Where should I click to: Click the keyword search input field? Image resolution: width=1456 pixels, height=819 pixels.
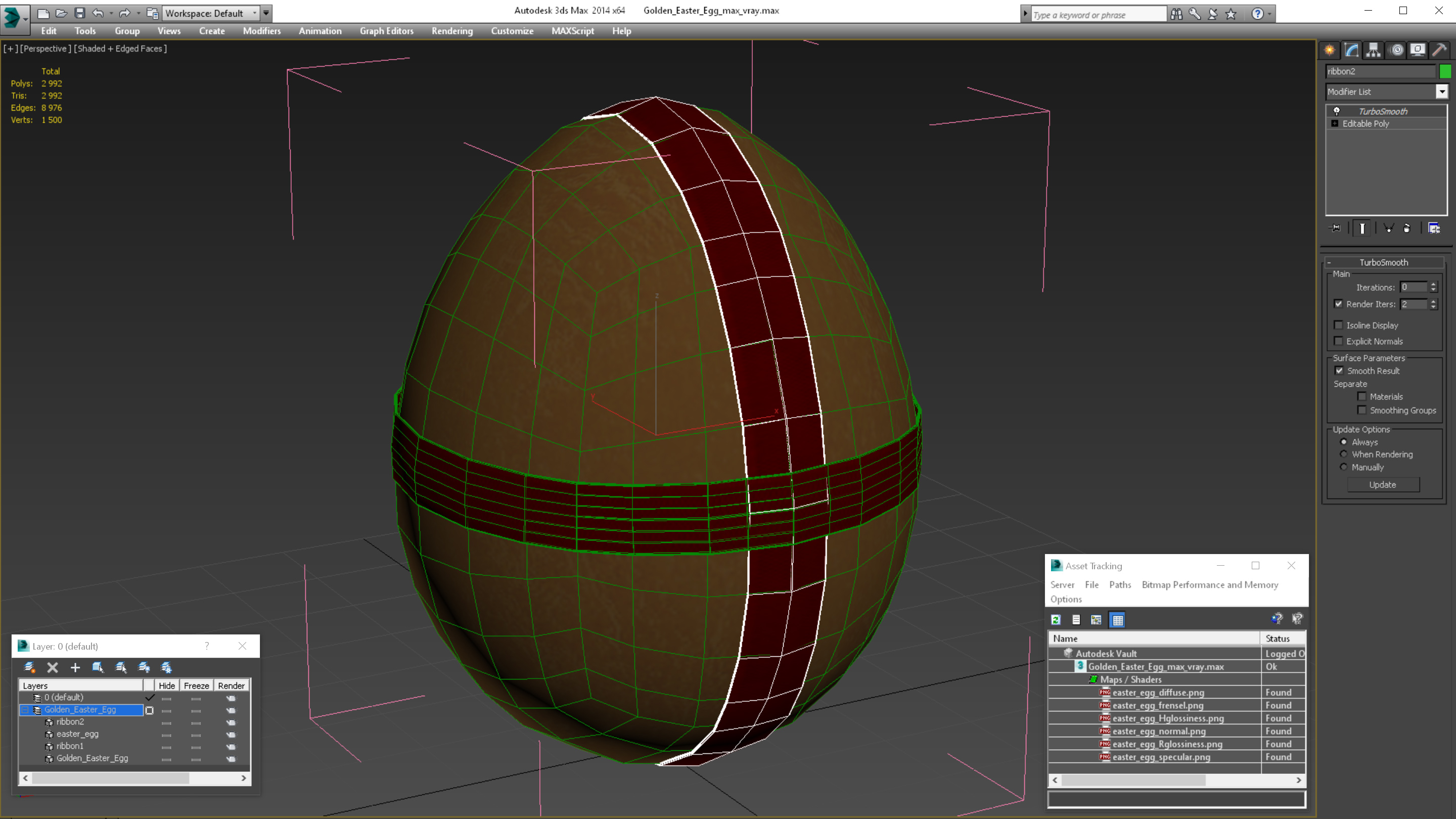pyautogui.click(x=1099, y=15)
